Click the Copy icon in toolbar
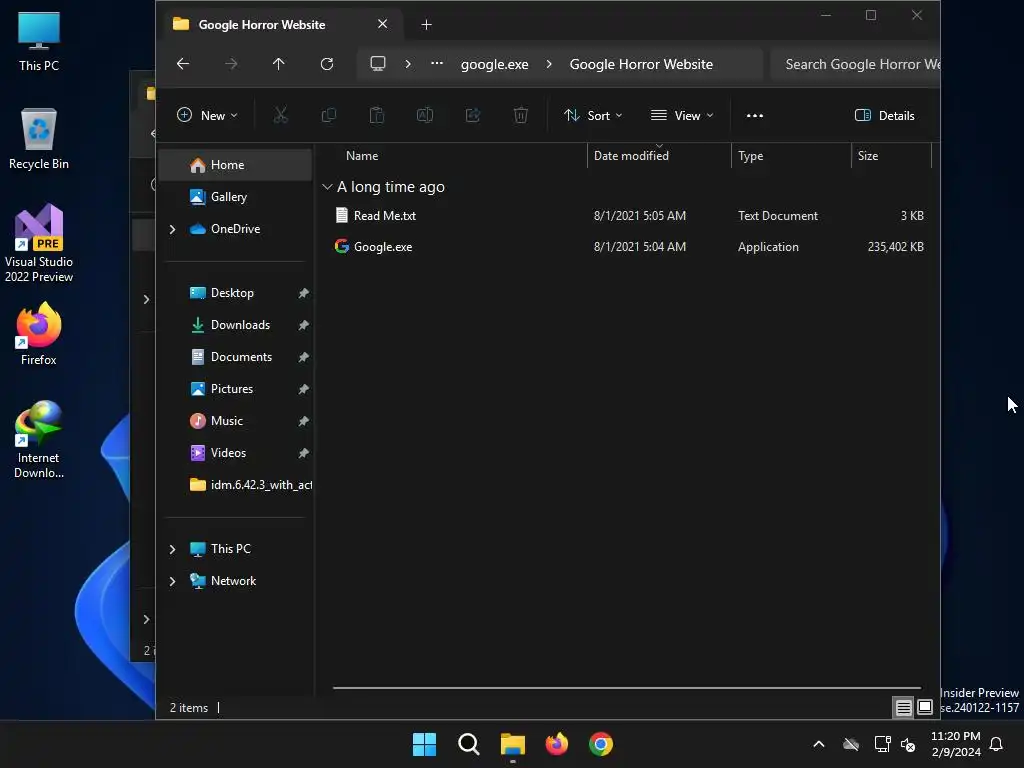The height and width of the screenshot is (768, 1024). click(x=328, y=116)
